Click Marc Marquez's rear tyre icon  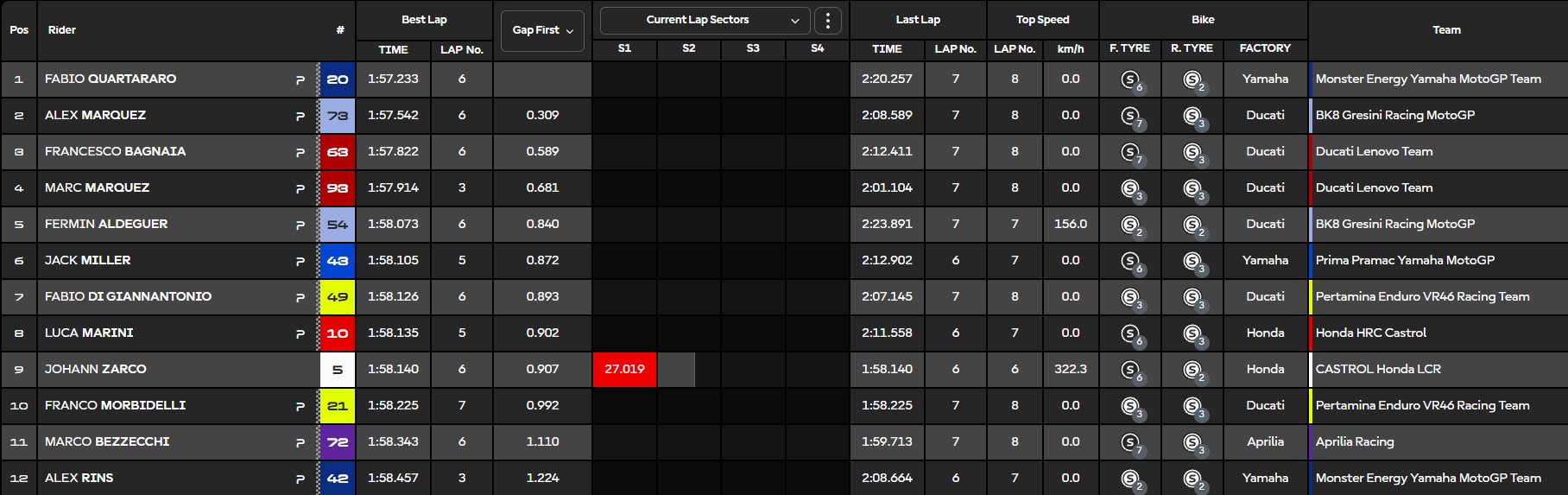point(1192,188)
